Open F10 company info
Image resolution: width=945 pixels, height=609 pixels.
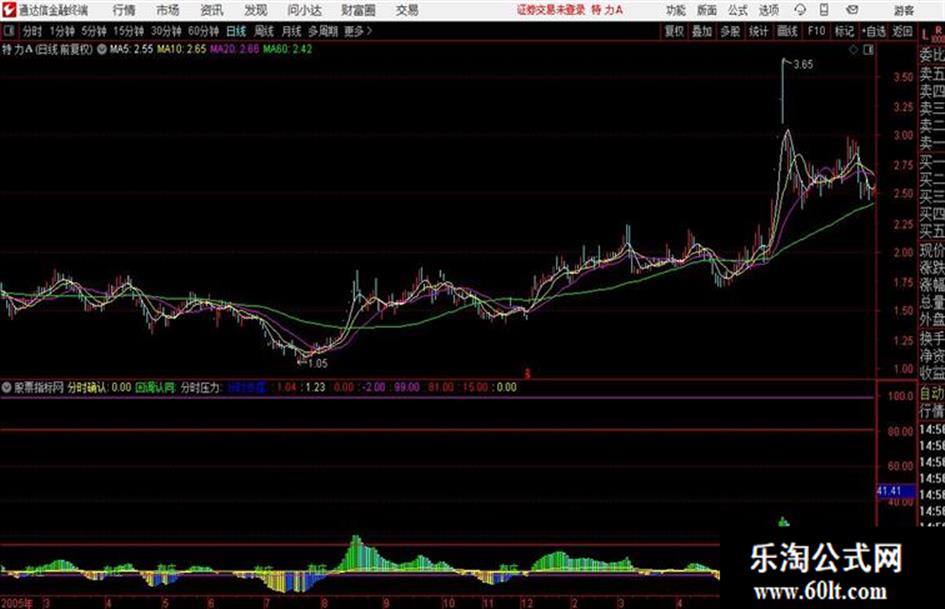[x=816, y=31]
